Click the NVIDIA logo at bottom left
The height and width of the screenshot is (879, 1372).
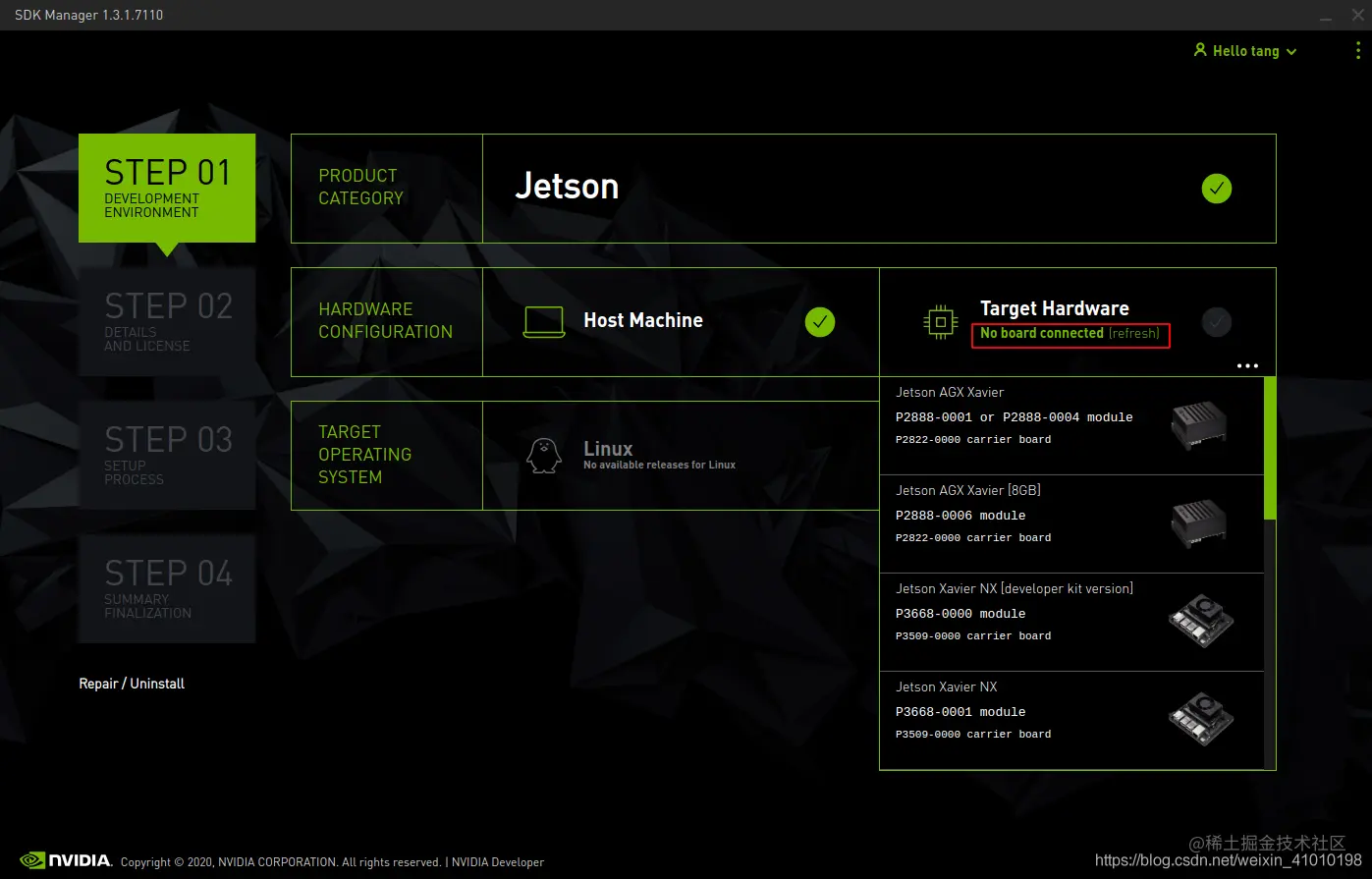[67, 860]
